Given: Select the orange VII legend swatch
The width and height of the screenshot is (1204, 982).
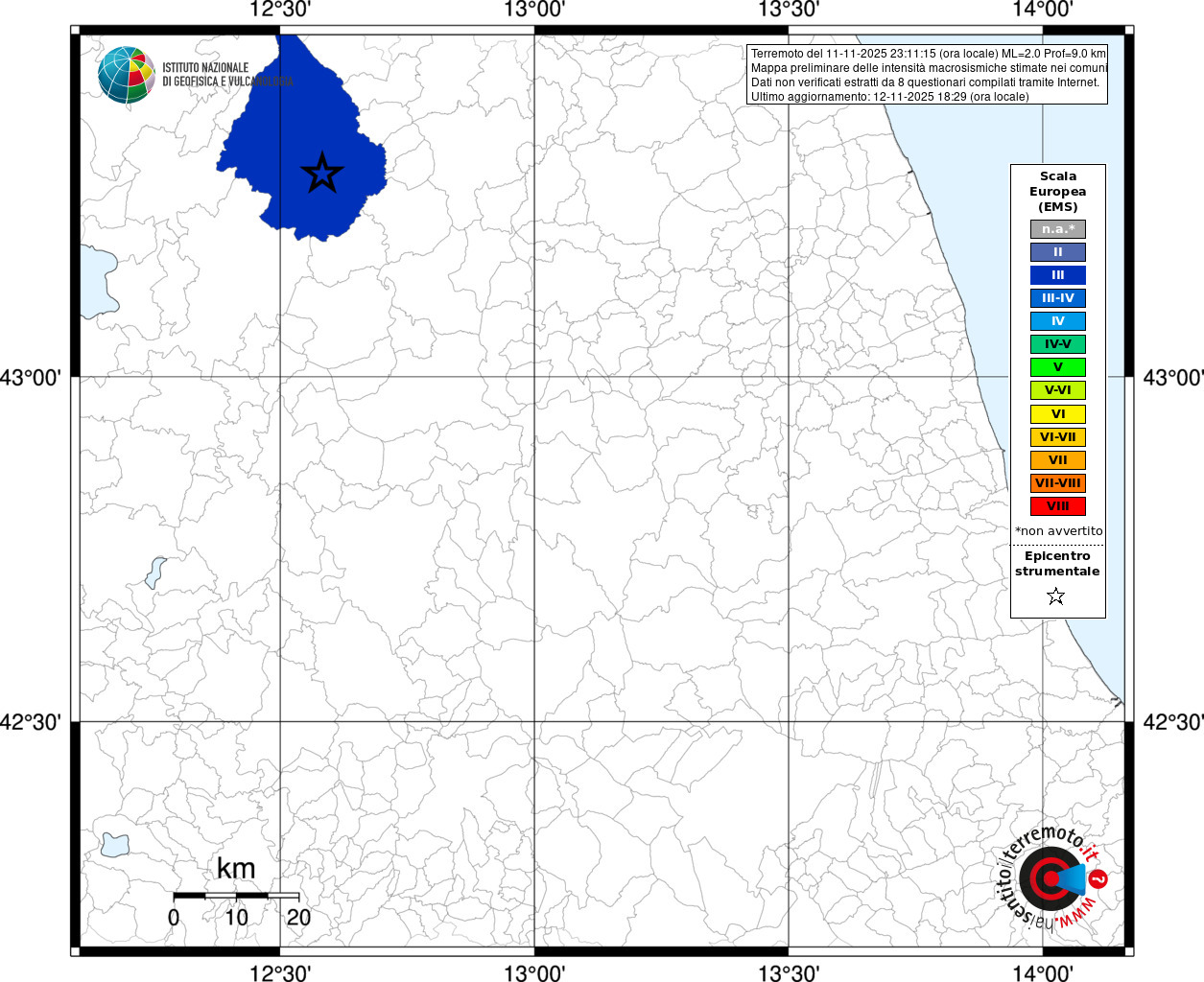Looking at the screenshot, I should (x=1057, y=460).
